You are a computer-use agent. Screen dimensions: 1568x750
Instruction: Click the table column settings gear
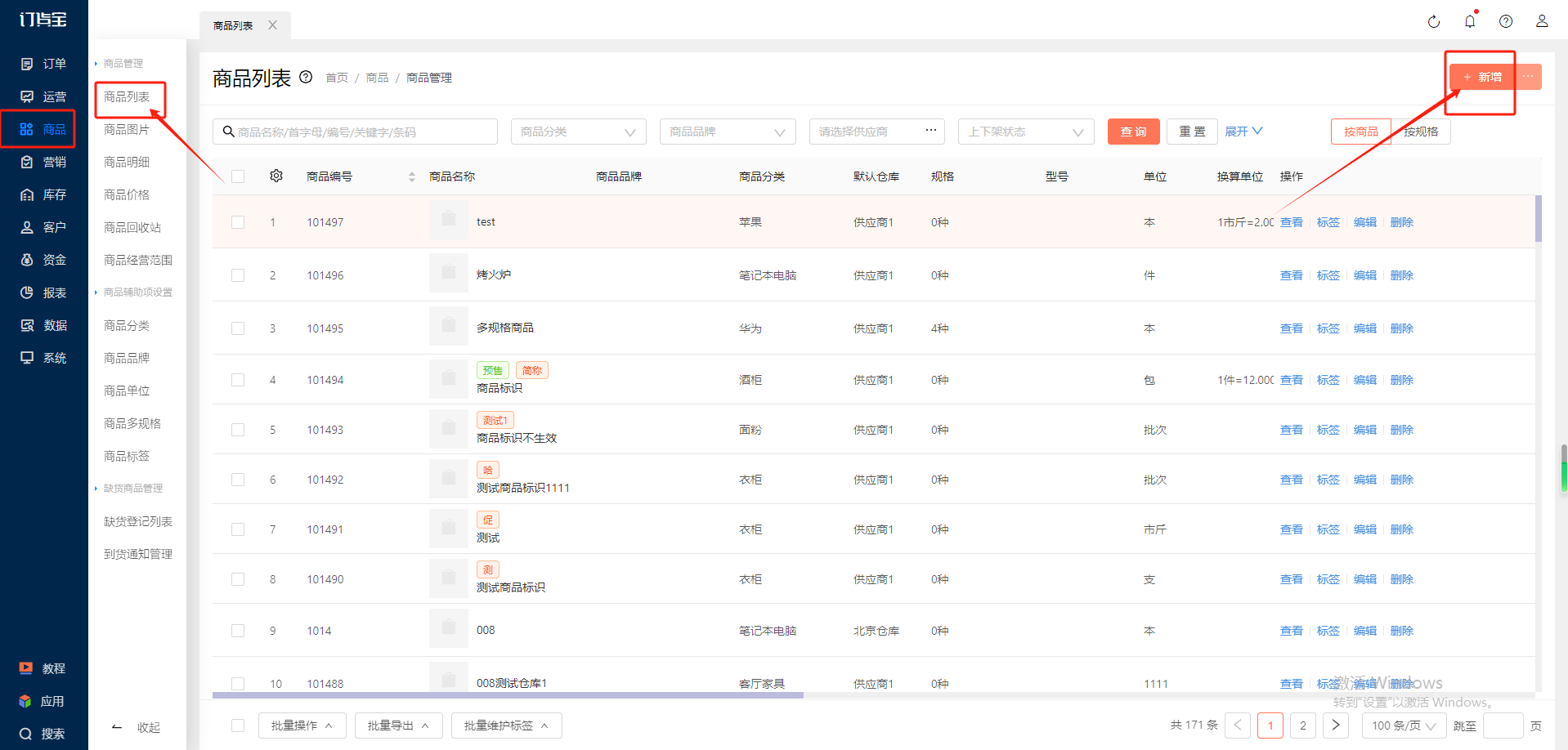coord(276,176)
